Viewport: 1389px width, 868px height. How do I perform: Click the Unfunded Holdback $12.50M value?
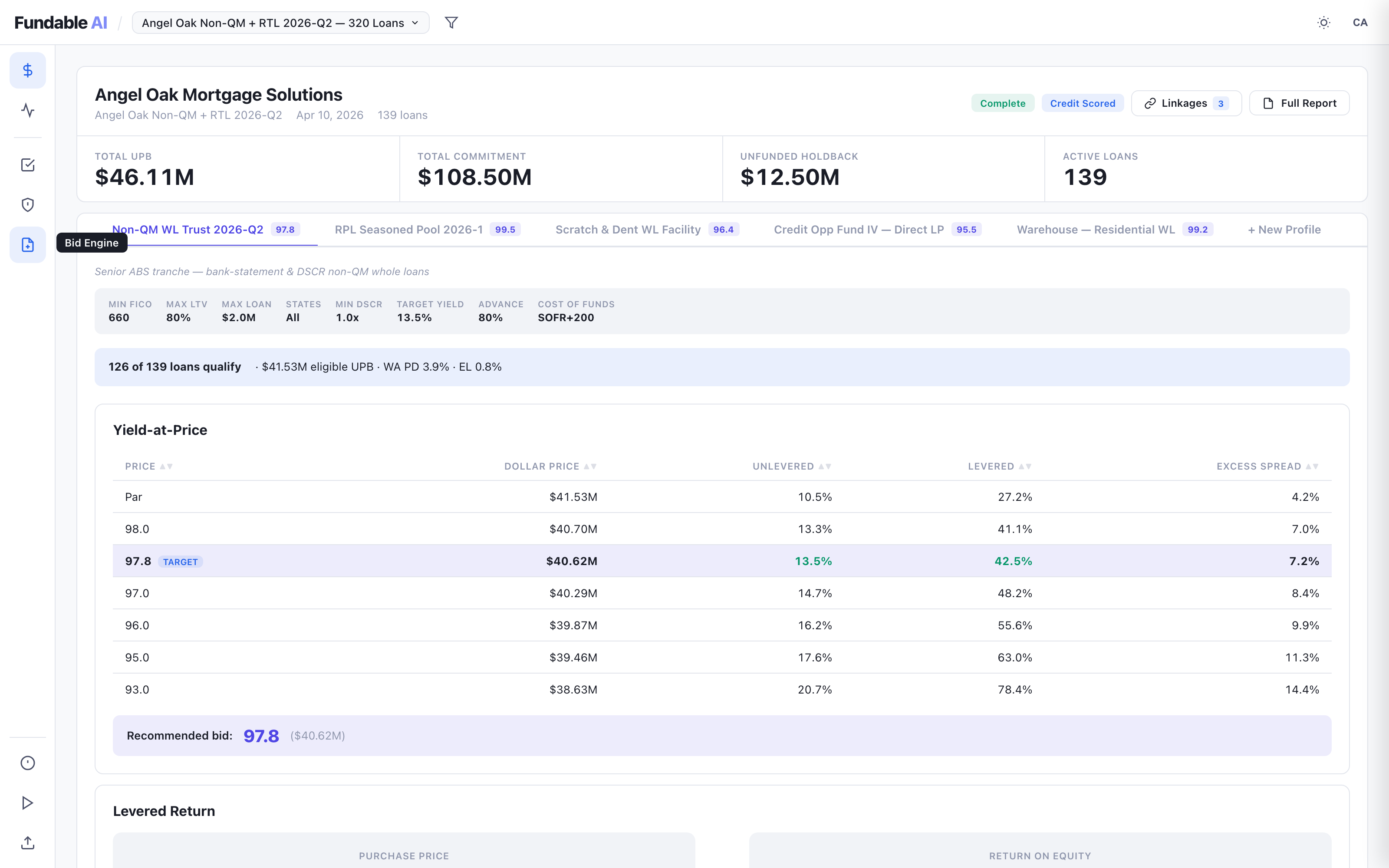click(x=790, y=177)
